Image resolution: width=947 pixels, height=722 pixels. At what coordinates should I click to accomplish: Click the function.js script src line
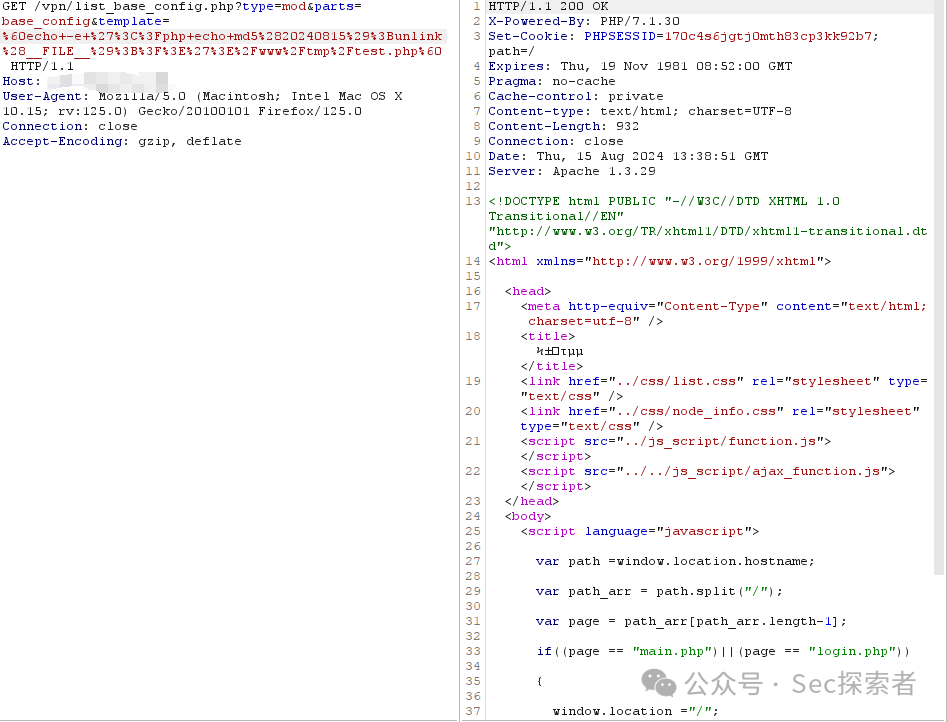pyautogui.click(x=676, y=441)
